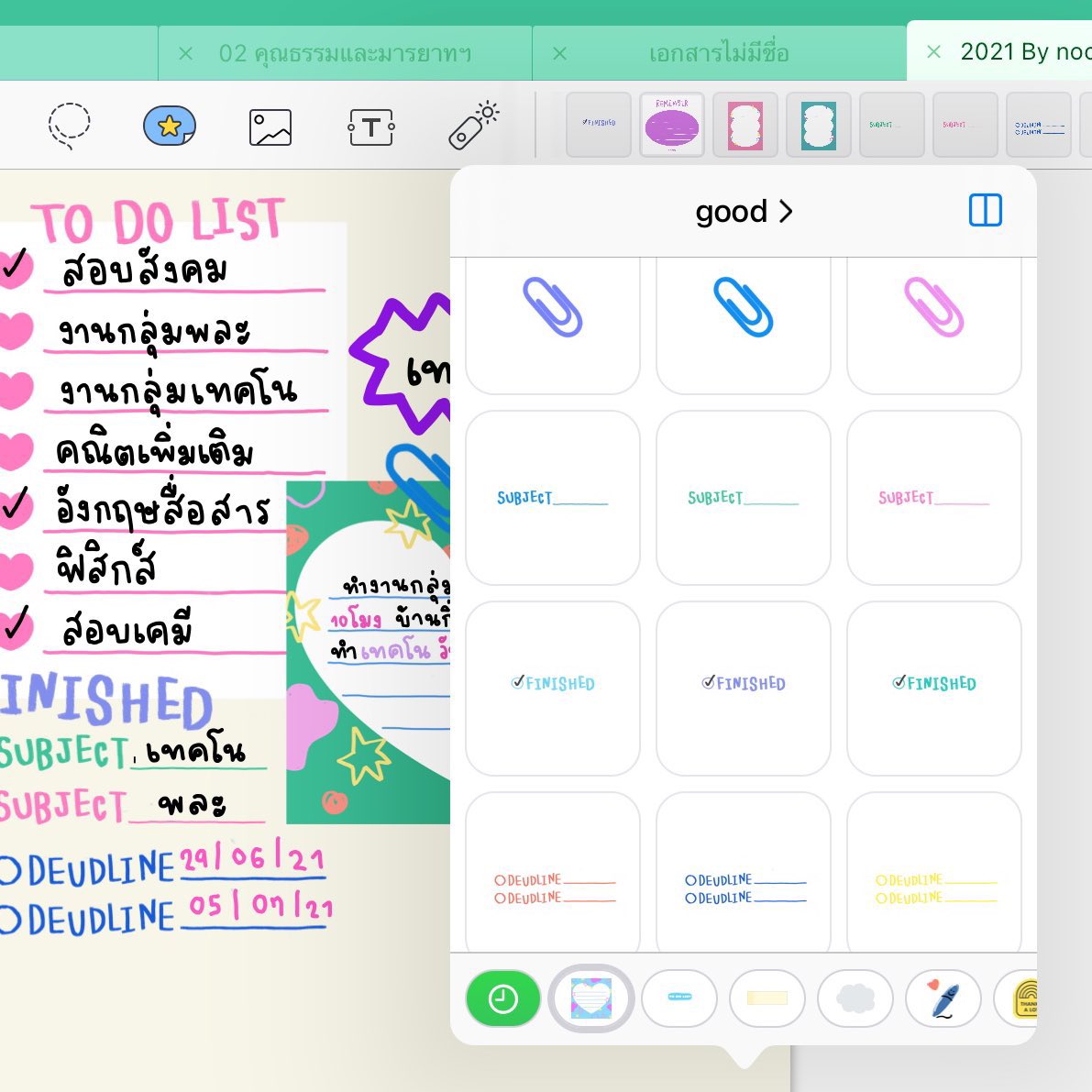Insert the blue SUBJECT sticker
The image size is (1092, 1092).
pyautogui.click(x=552, y=498)
